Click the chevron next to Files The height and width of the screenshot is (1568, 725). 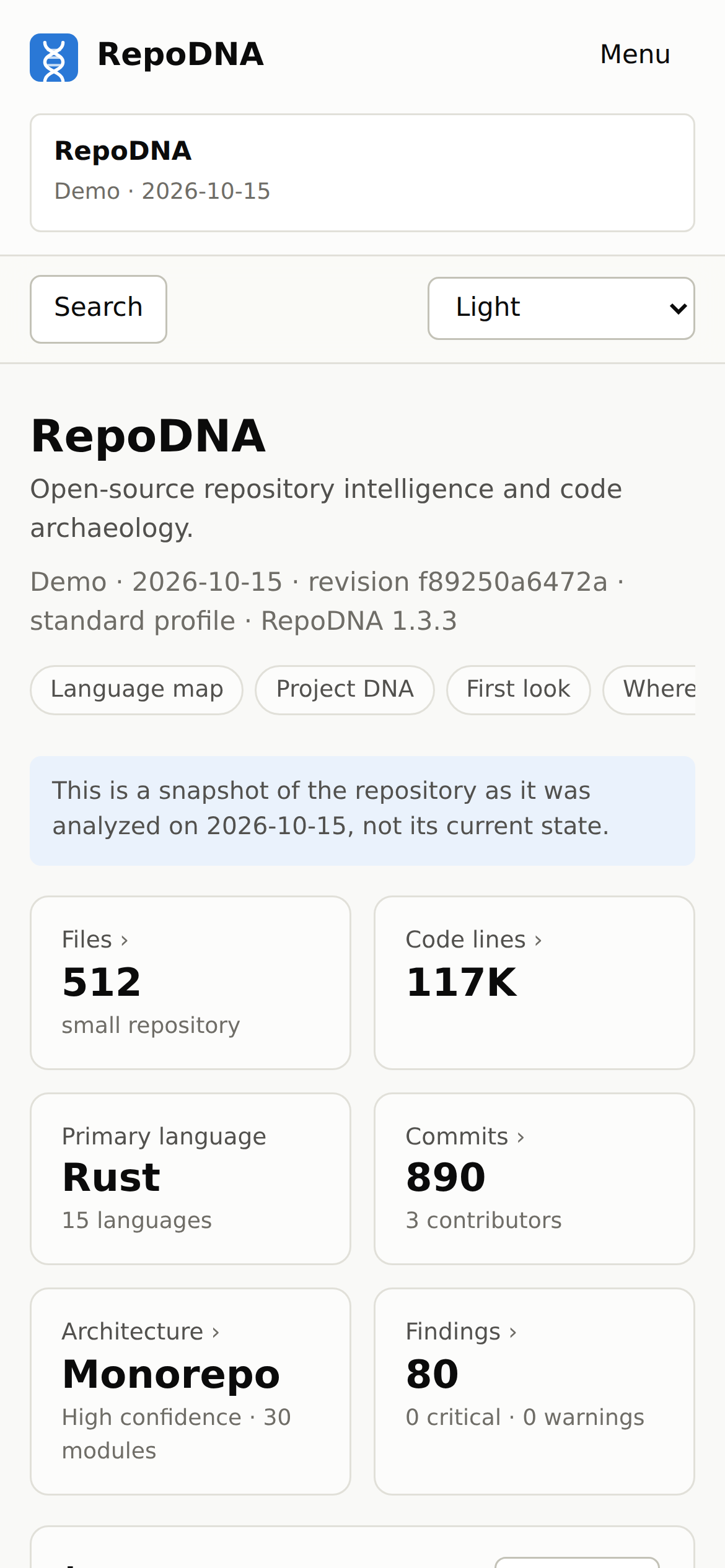(x=125, y=941)
